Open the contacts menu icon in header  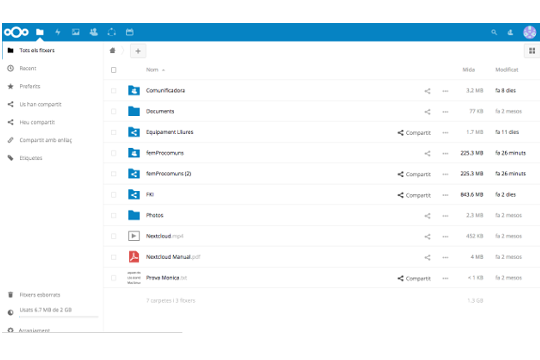tap(510, 32)
